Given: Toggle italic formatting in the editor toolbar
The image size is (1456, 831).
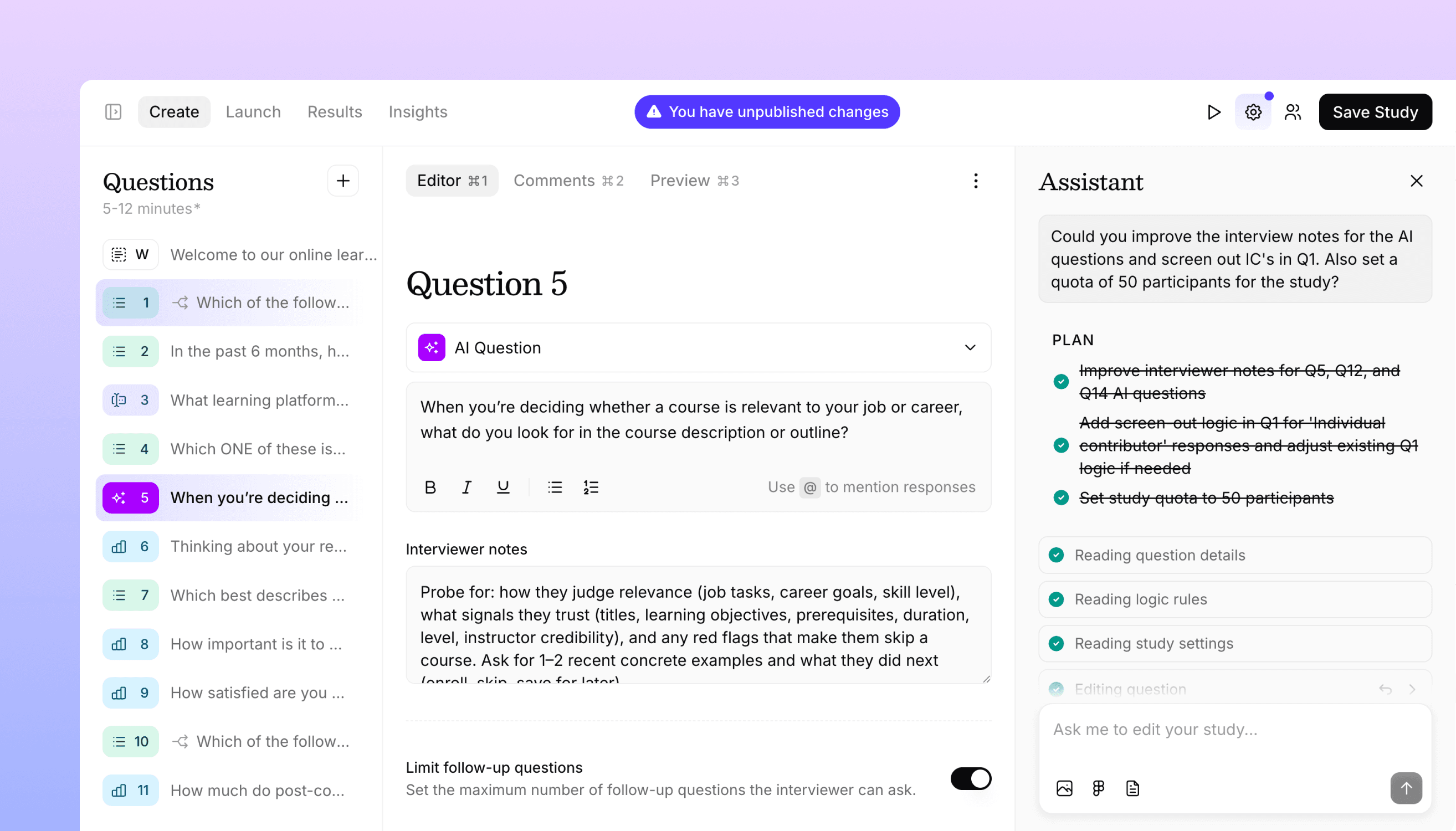Looking at the screenshot, I should [x=466, y=487].
